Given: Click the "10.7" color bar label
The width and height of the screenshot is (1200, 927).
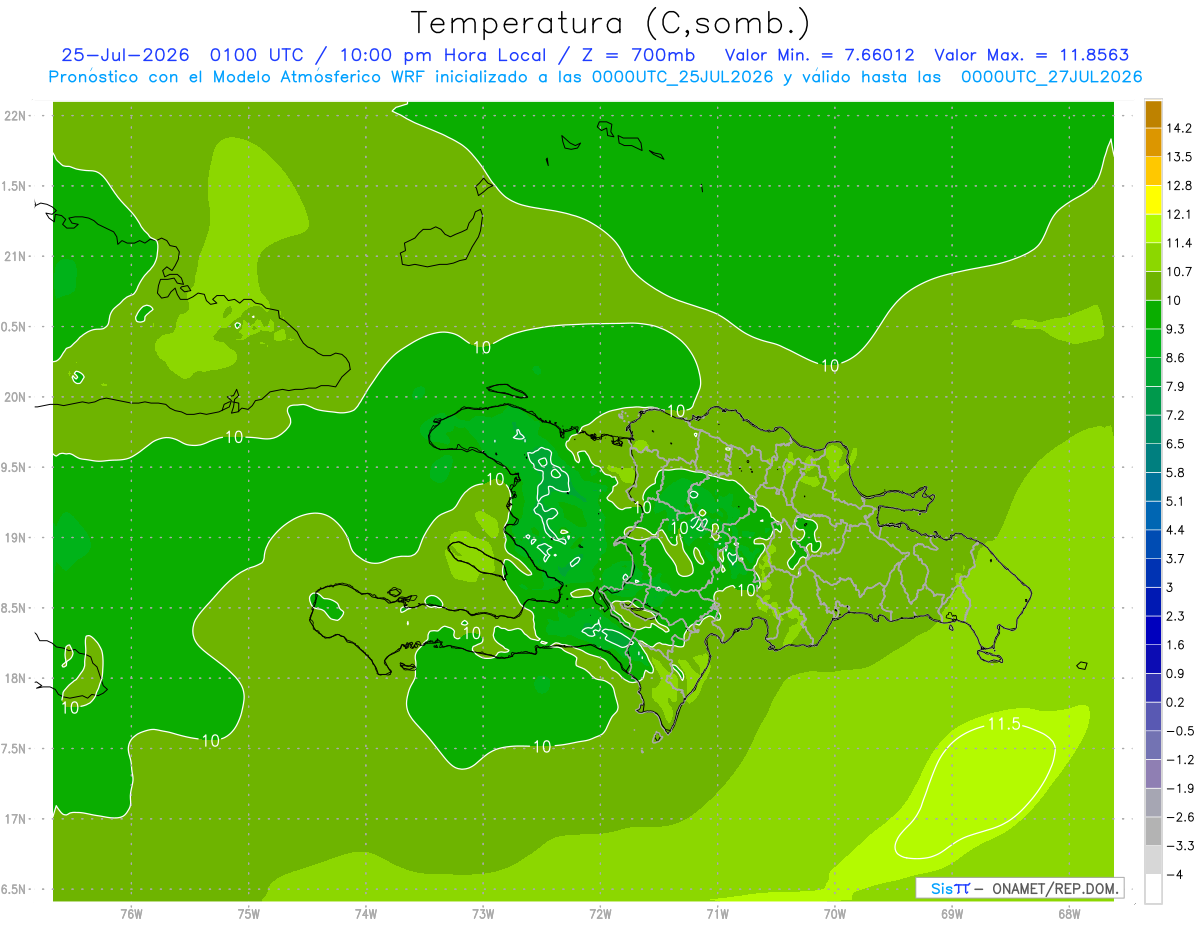Looking at the screenshot, I should [1179, 272].
